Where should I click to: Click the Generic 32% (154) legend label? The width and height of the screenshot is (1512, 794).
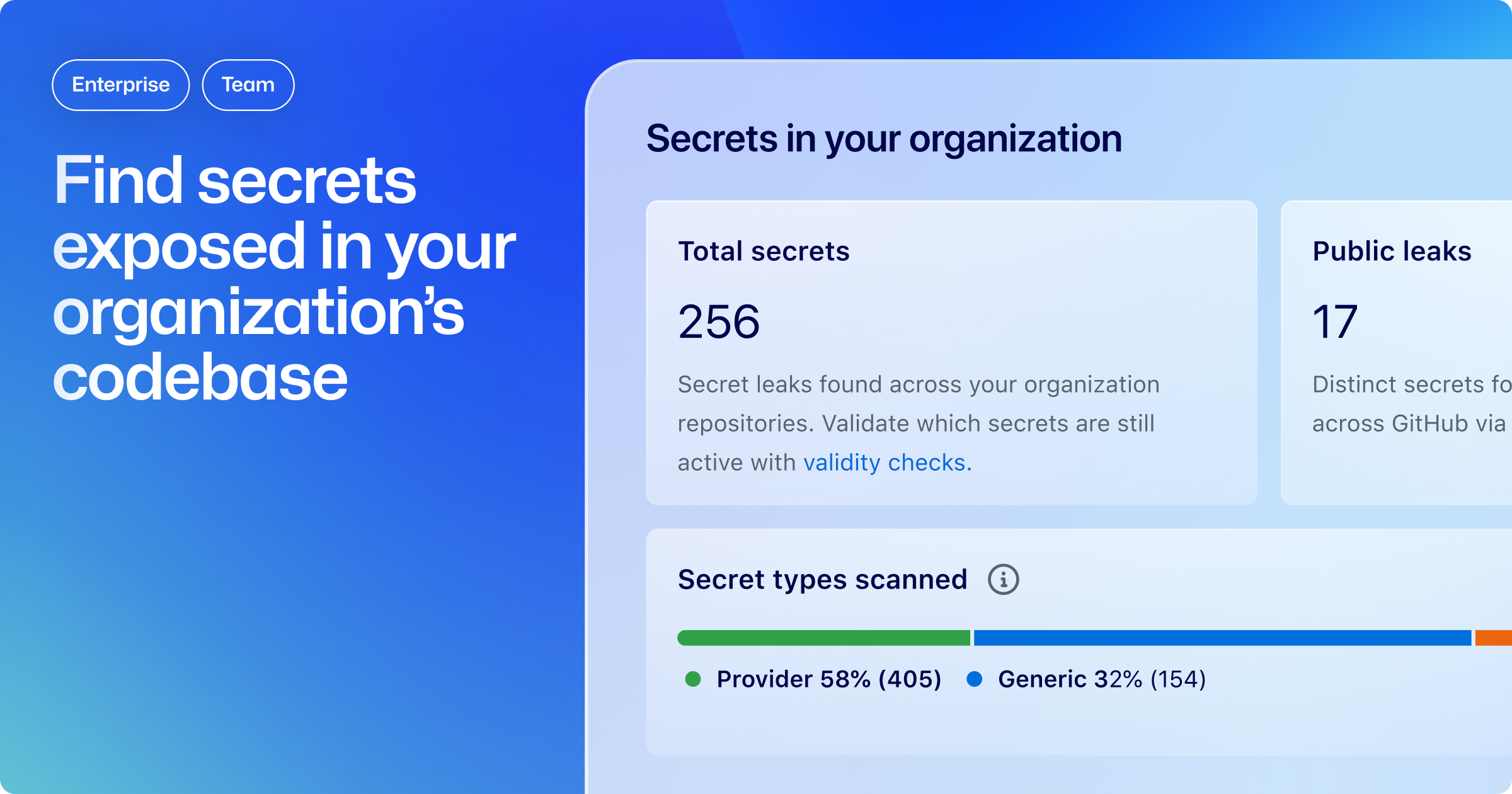(x=1102, y=679)
